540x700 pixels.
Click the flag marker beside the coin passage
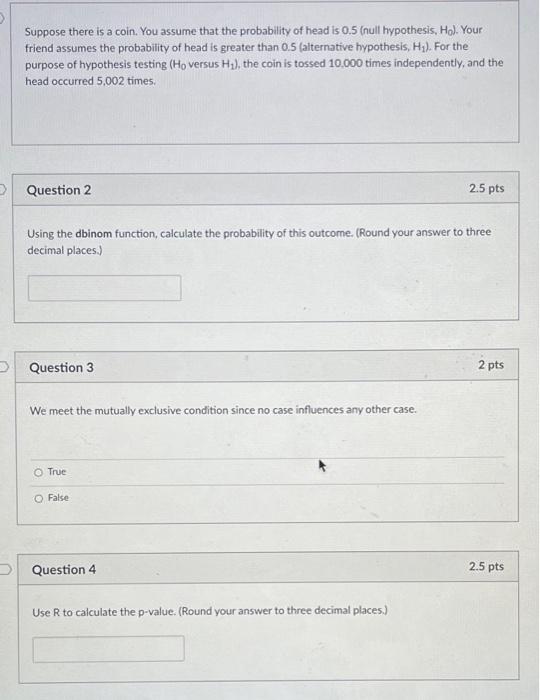pos(2,18)
